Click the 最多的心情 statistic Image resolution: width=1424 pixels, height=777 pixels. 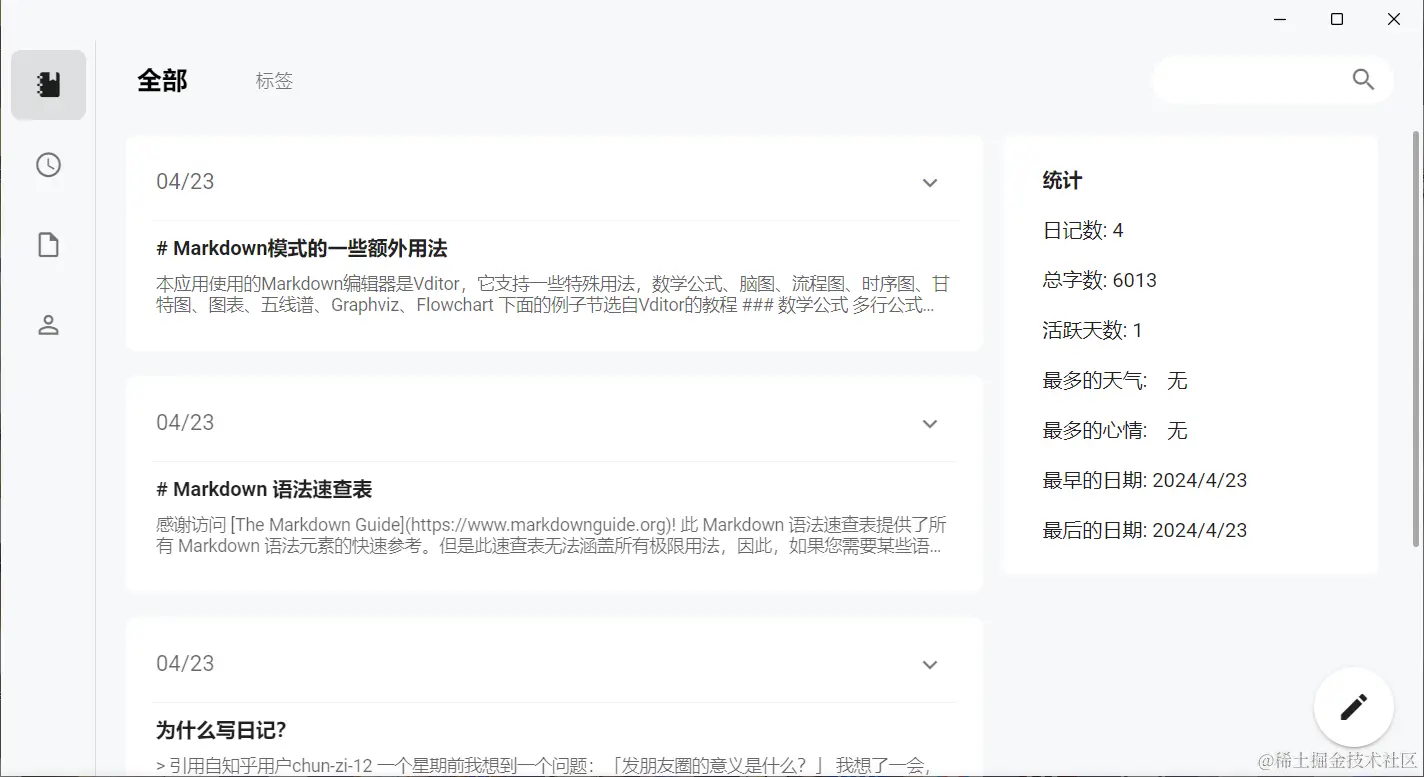tap(1115, 430)
